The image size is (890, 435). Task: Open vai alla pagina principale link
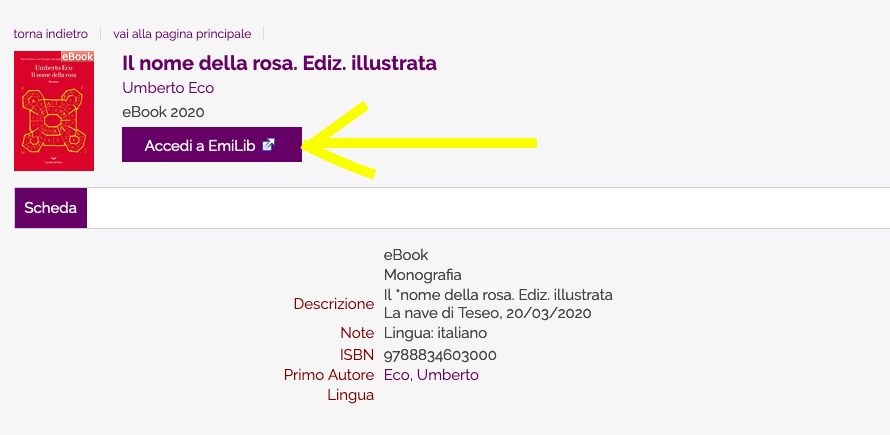point(182,34)
